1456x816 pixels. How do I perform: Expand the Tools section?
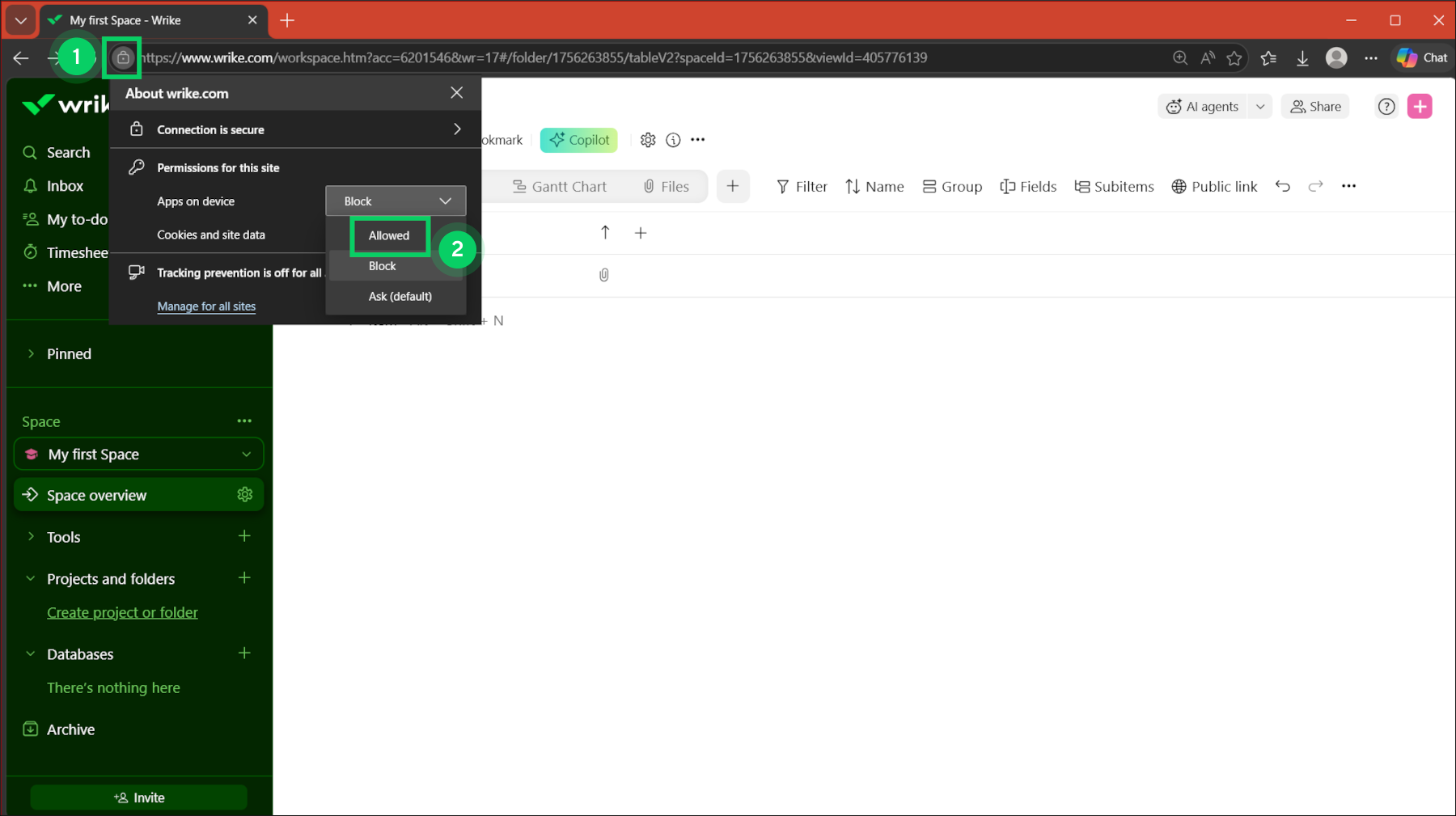coord(31,536)
